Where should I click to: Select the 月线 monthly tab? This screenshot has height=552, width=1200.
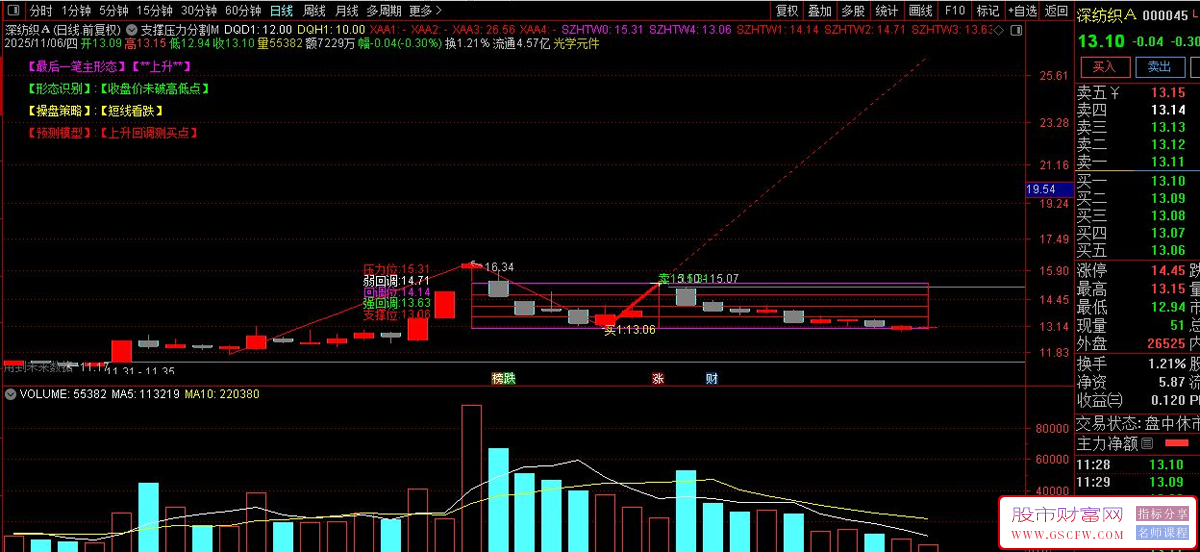pos(347,11)
